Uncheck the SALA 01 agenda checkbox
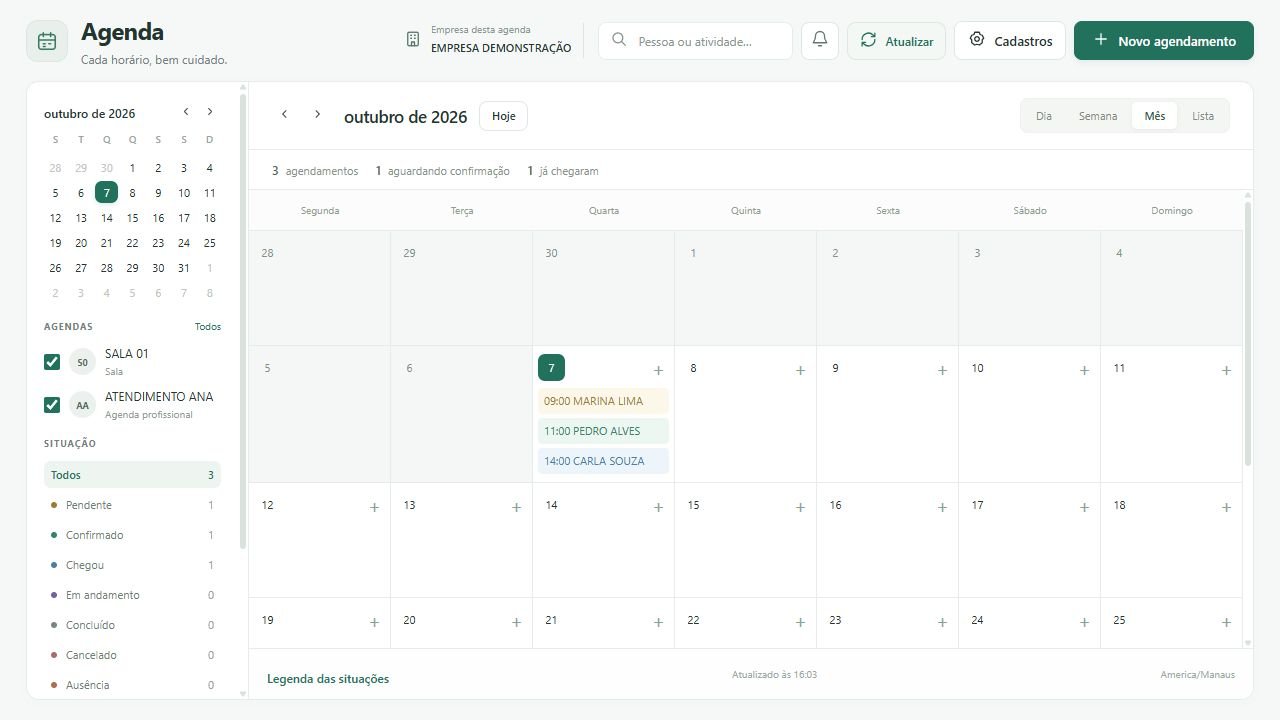The image size is (1280, 720). [52, 362]
